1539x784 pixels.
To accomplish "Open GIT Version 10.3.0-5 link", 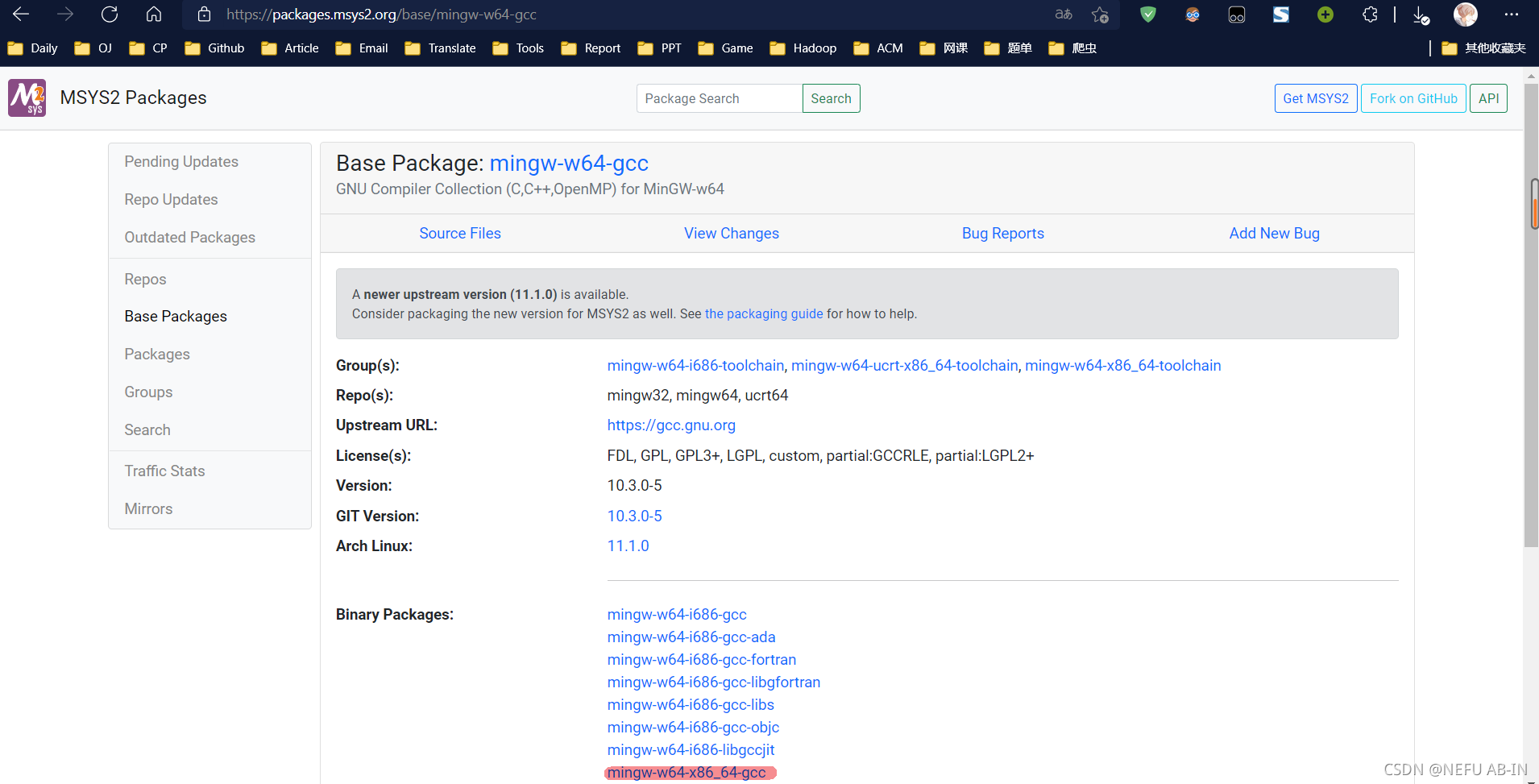I will (635, 516).
